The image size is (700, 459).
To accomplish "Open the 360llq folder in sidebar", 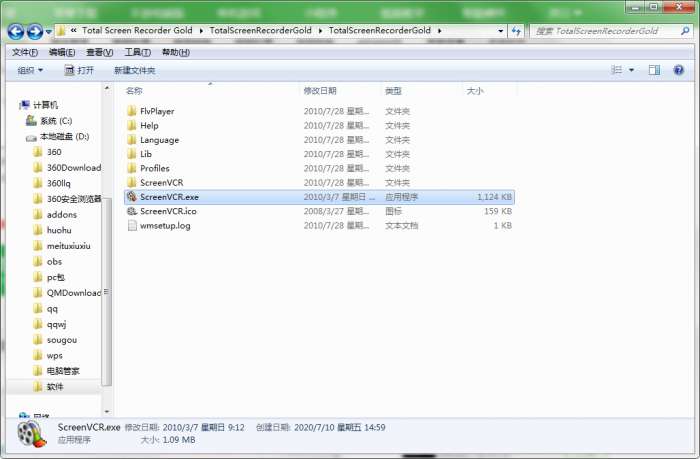I will coord(58,183).
